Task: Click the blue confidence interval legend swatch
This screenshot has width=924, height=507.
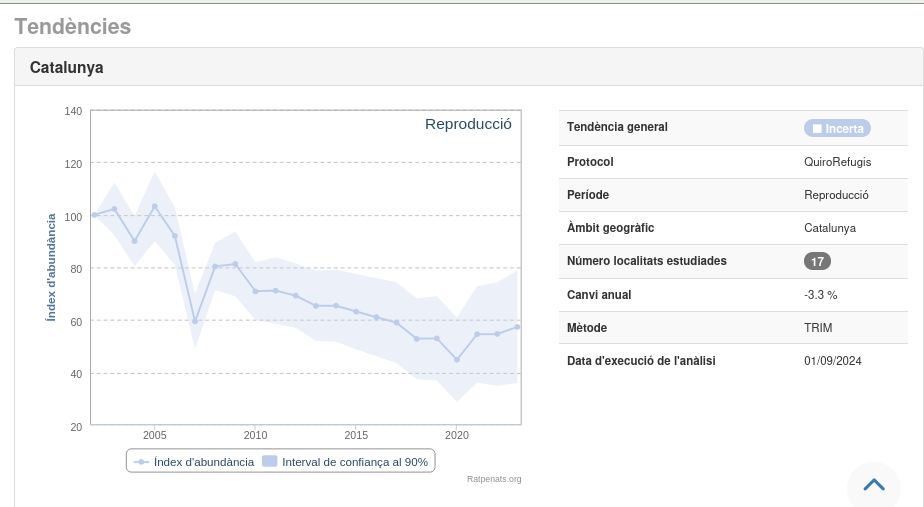Action: click(269, 462)
